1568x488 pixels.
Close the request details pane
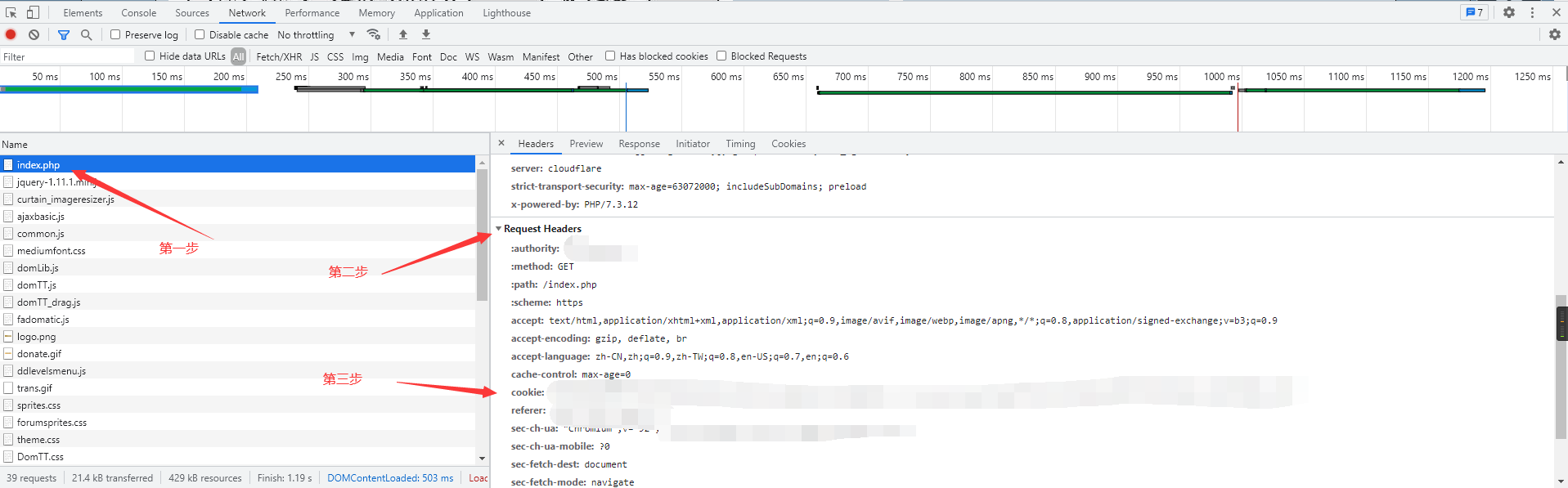tap(501, 143)
